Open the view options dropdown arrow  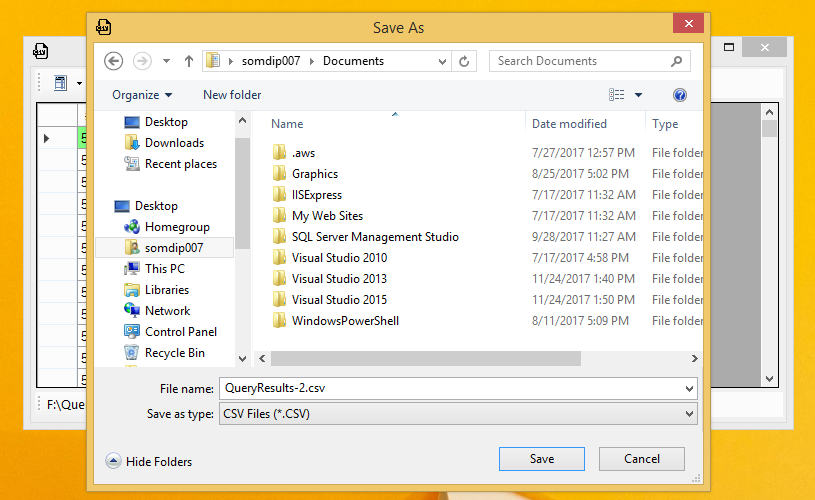[x=638, y=95]
